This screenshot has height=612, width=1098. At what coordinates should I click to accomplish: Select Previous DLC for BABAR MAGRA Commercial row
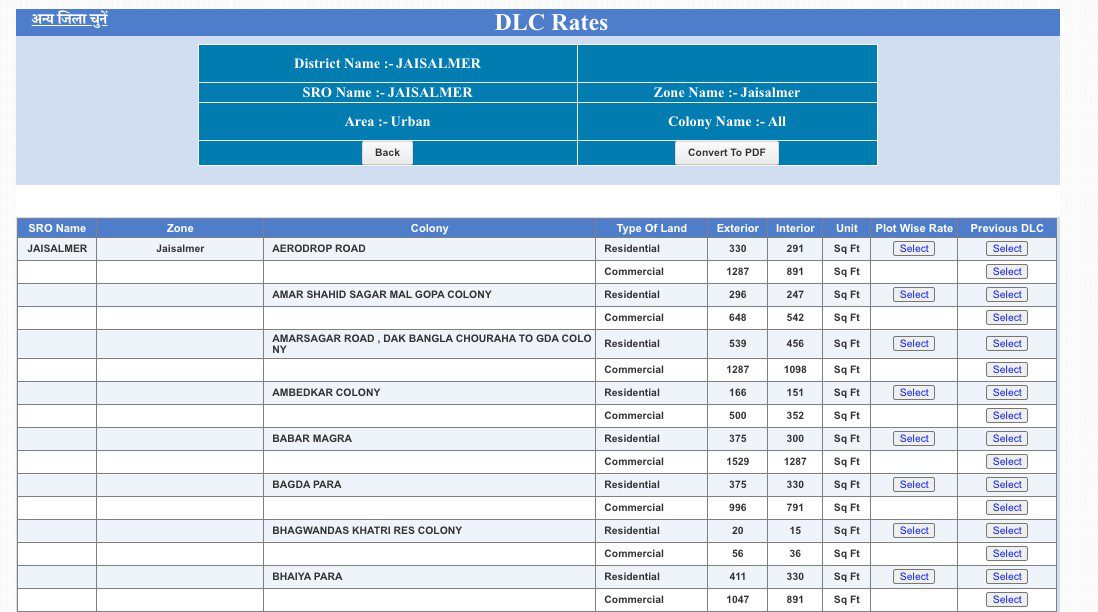1007,462
